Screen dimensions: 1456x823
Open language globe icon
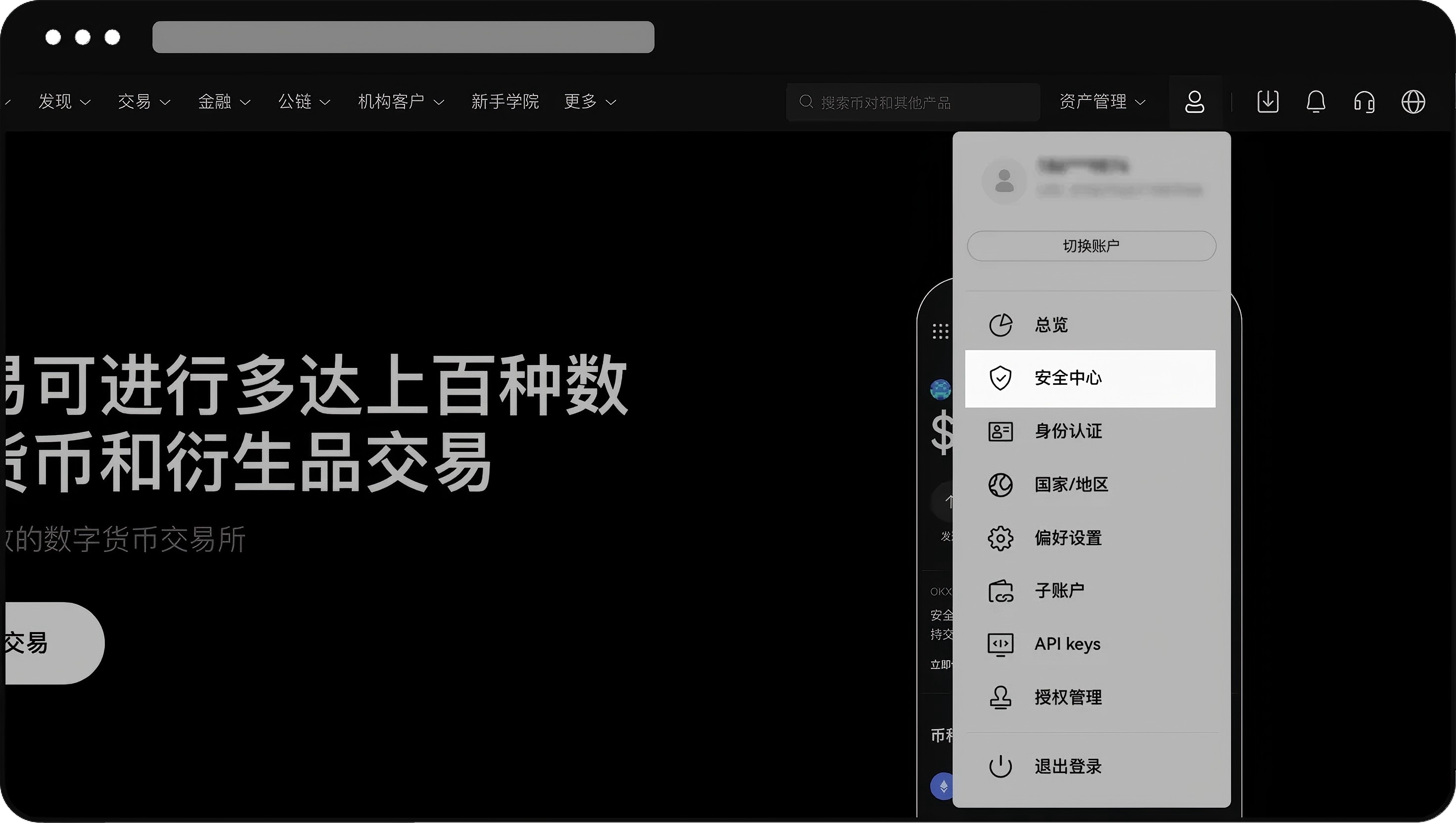click(x=1413, y=102)
